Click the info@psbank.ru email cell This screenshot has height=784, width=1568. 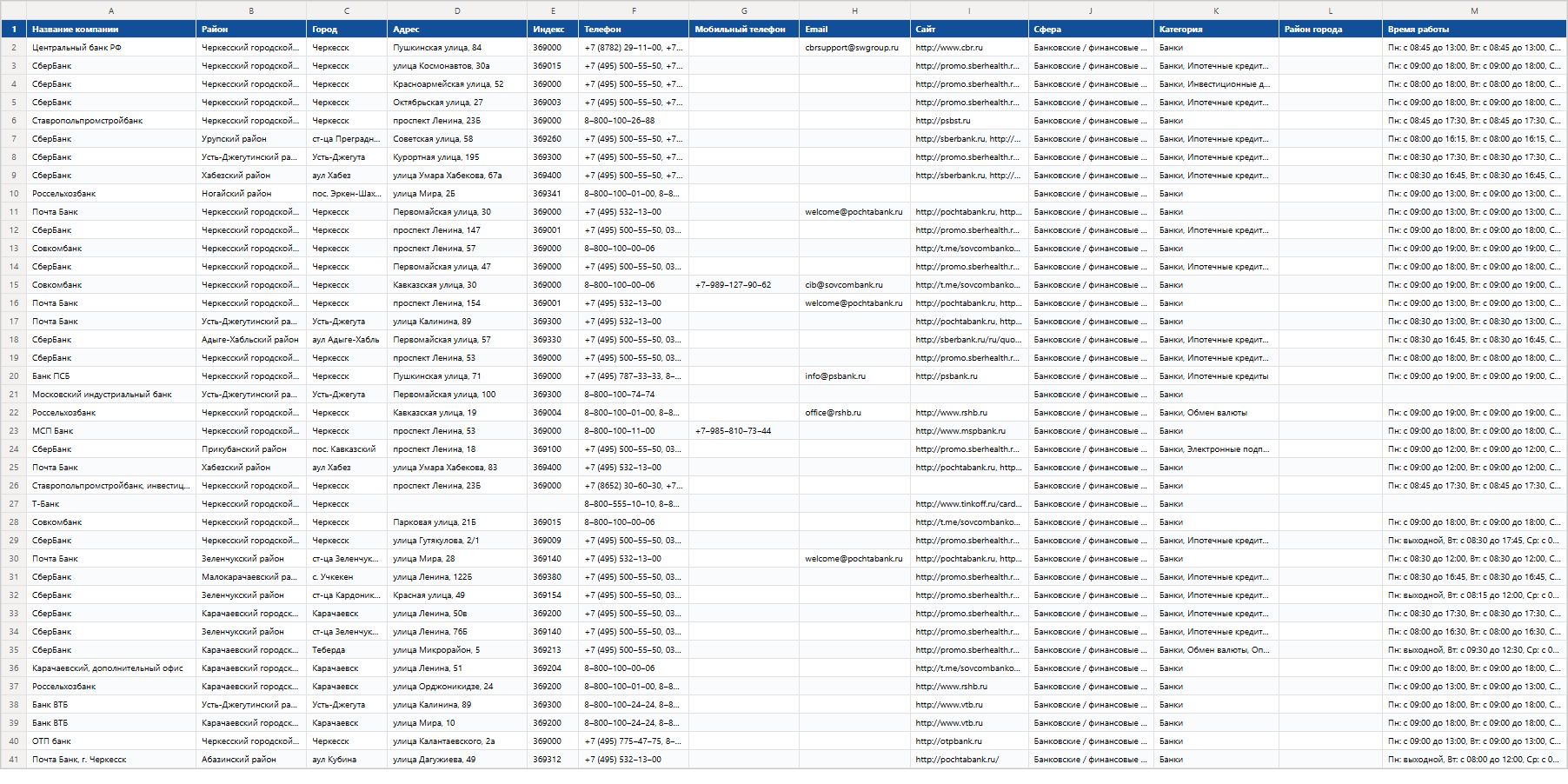pos(854,376)
